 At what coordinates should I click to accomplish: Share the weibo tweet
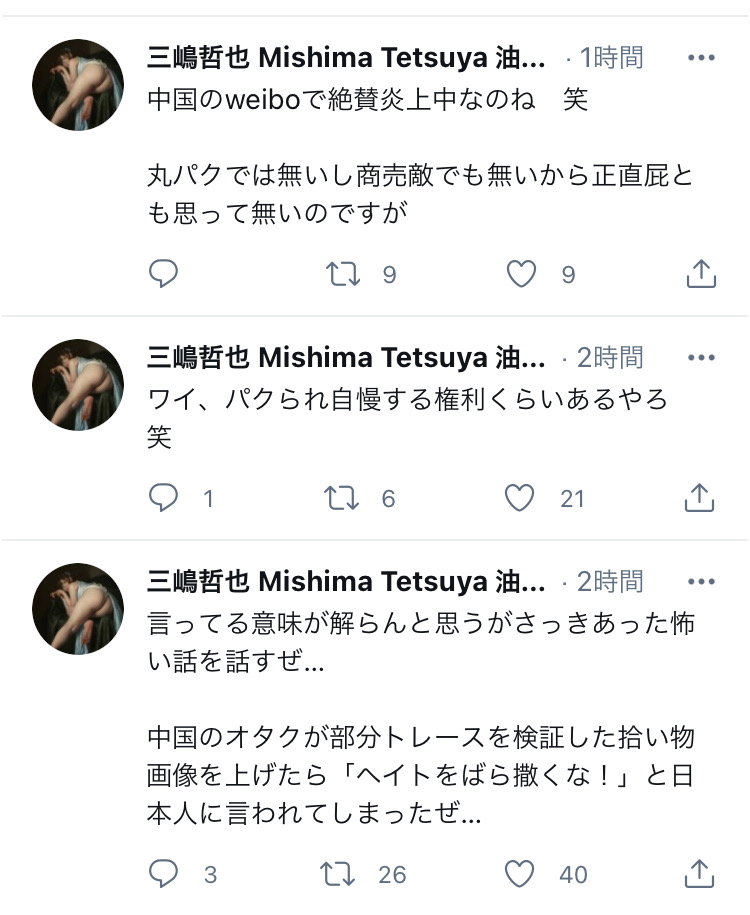pos(701,274)
